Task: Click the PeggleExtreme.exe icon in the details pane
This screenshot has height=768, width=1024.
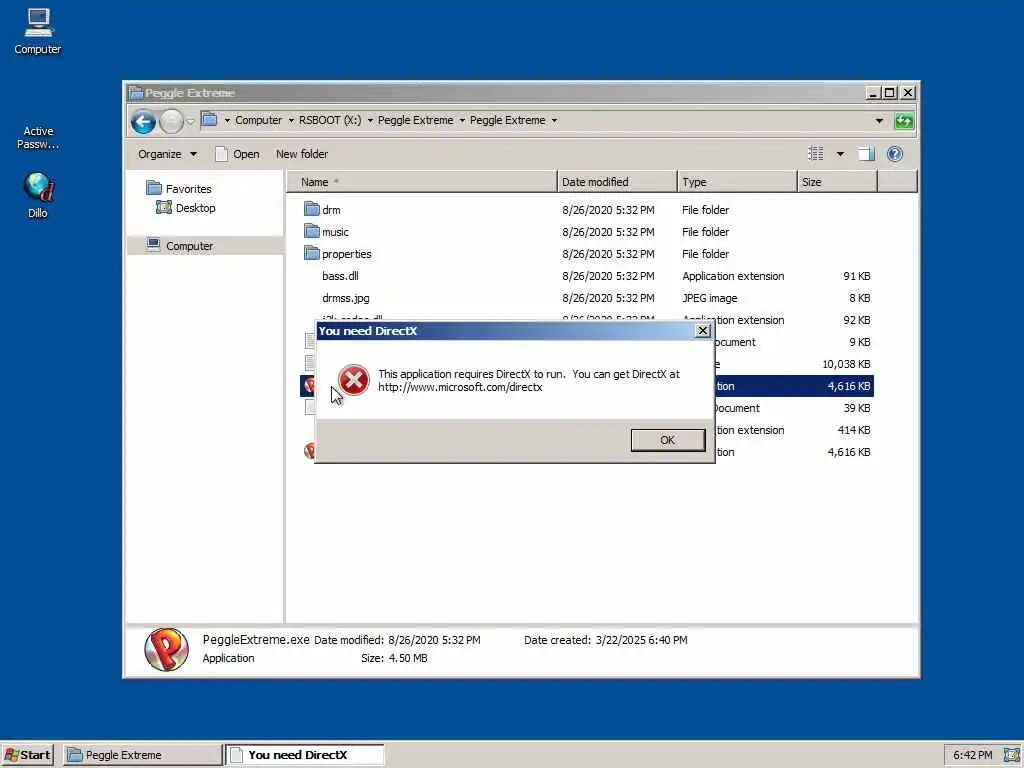Action: 166,650
